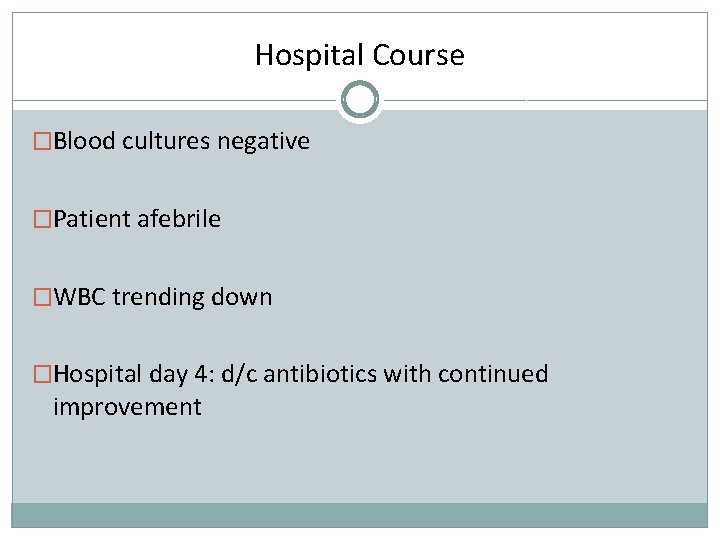Click the word antibiotics in the last bullet
720x540 pixels.
pos(320,375)
